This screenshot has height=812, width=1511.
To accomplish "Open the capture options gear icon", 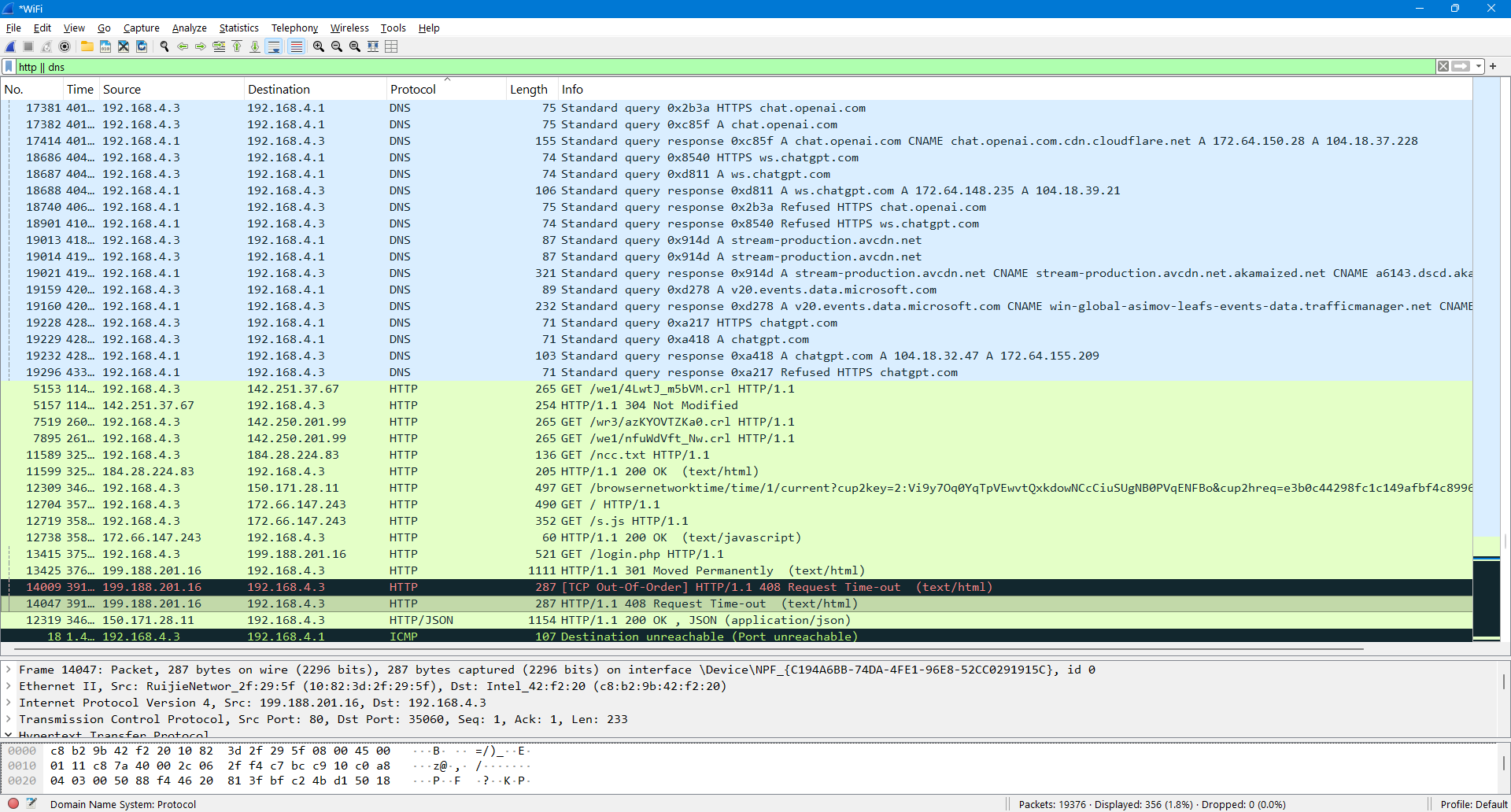I will [x=65, y=46].
